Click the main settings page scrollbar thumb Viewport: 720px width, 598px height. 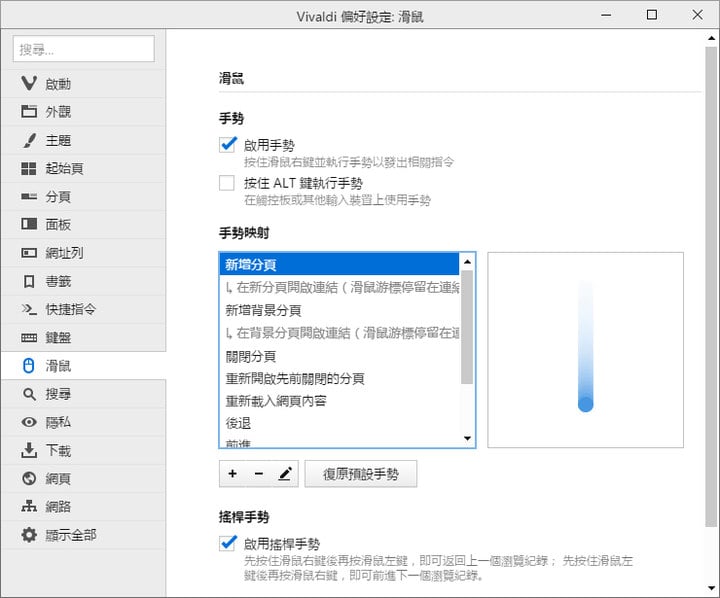(711, 287)
